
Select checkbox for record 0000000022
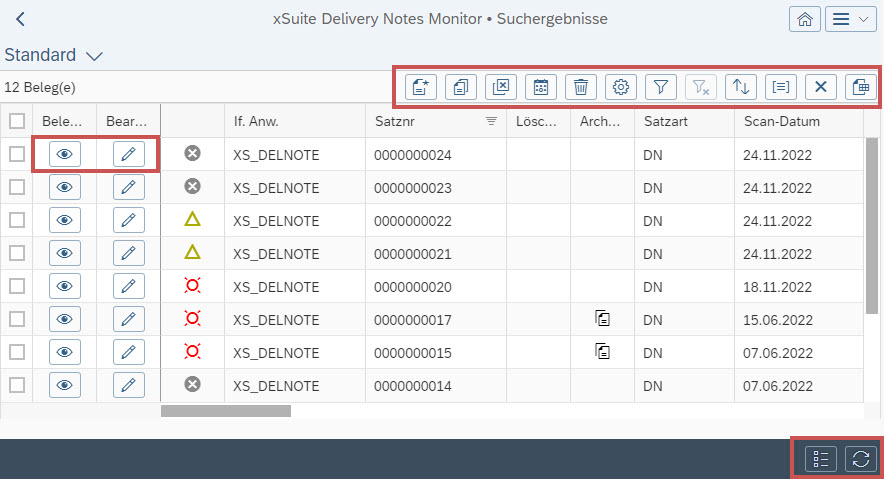coord(17,220)
